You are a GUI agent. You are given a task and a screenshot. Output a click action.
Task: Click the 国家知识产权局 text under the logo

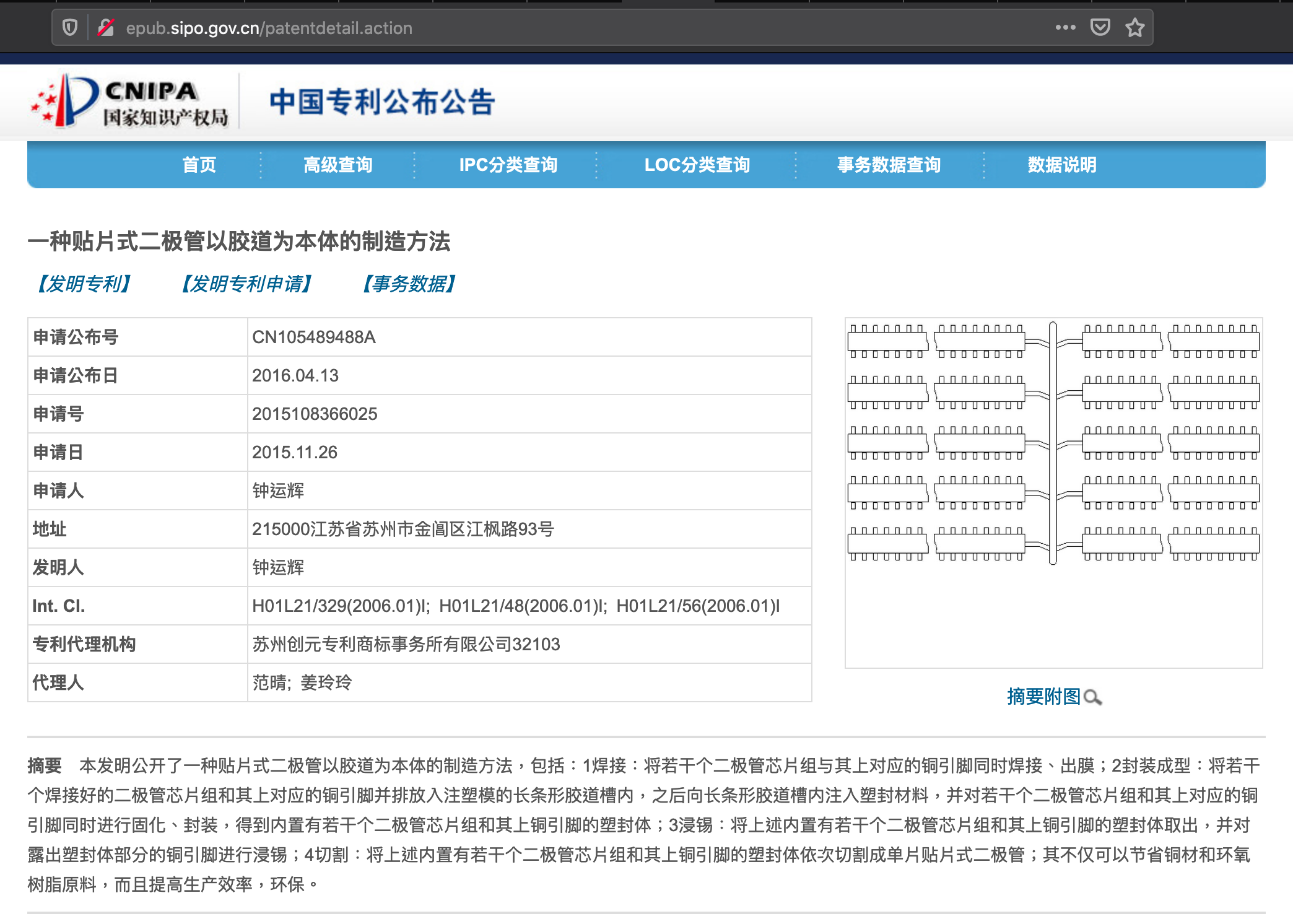click(166, 117)
